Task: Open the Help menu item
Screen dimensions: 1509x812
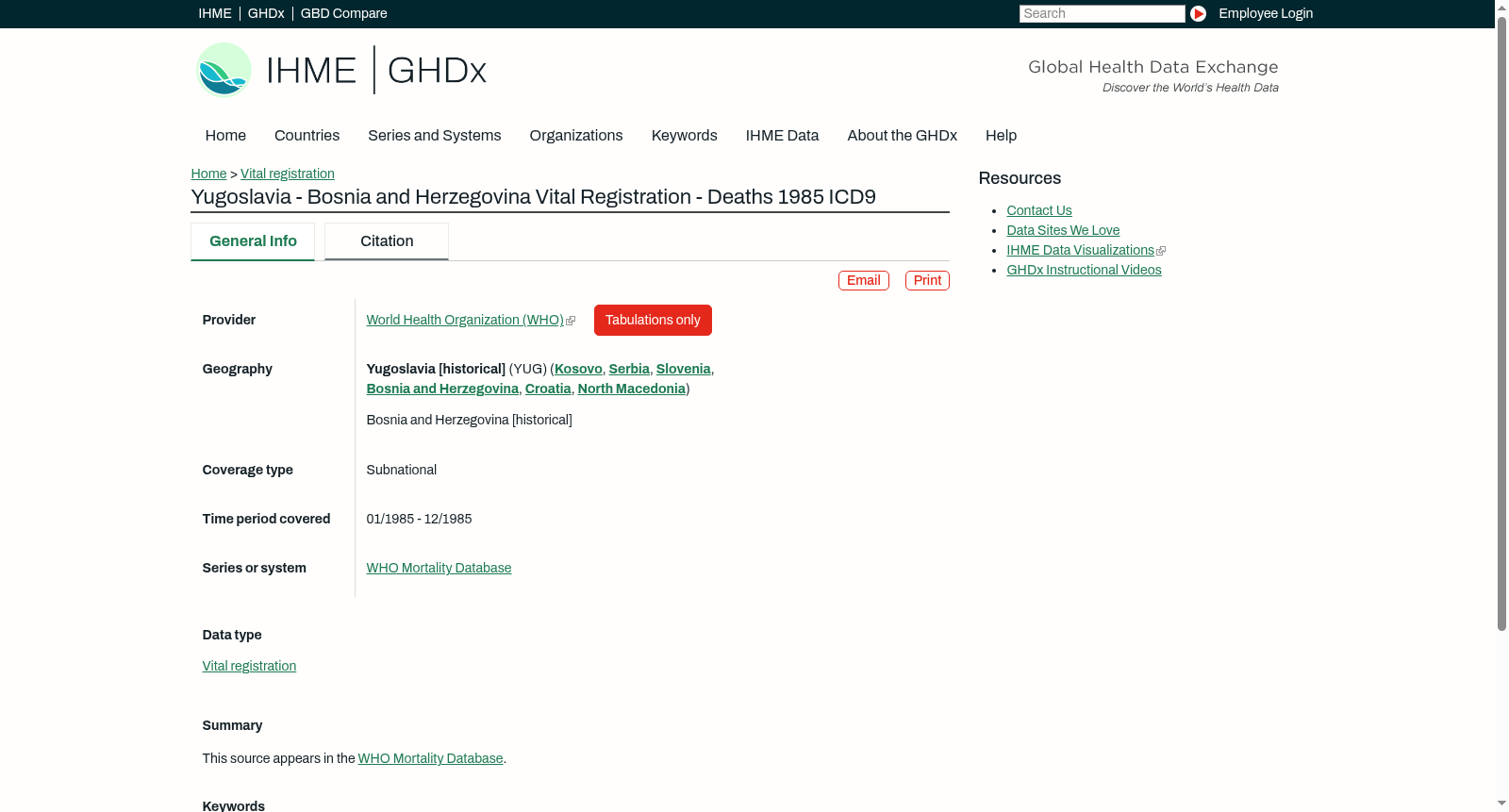Action: (x=1001, y=136)
